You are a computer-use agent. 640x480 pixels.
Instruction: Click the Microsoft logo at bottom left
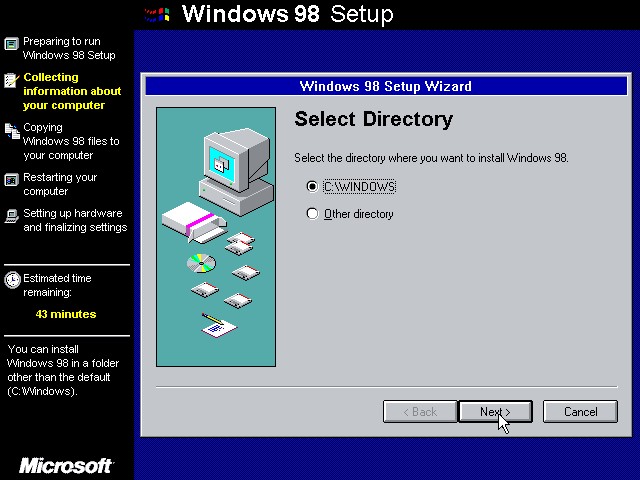[66, 465]
